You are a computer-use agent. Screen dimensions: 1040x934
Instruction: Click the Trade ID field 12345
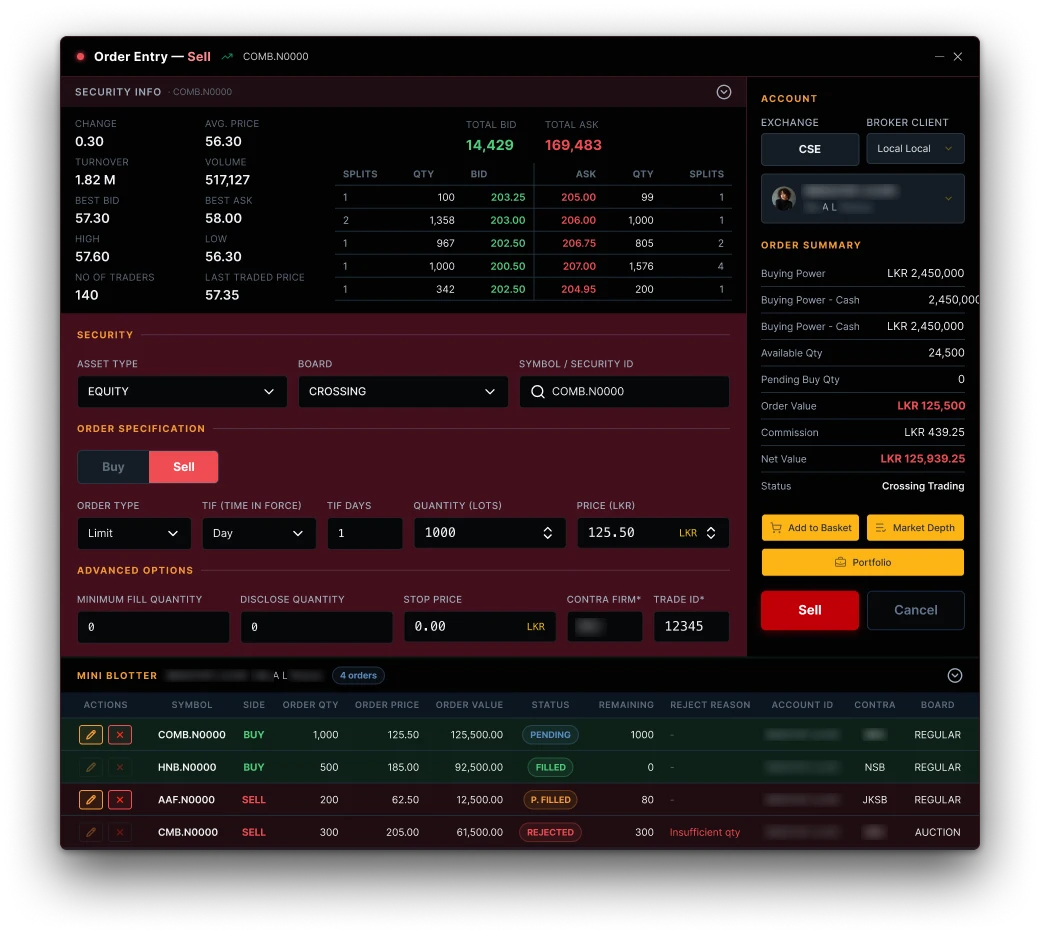(691, 627)
